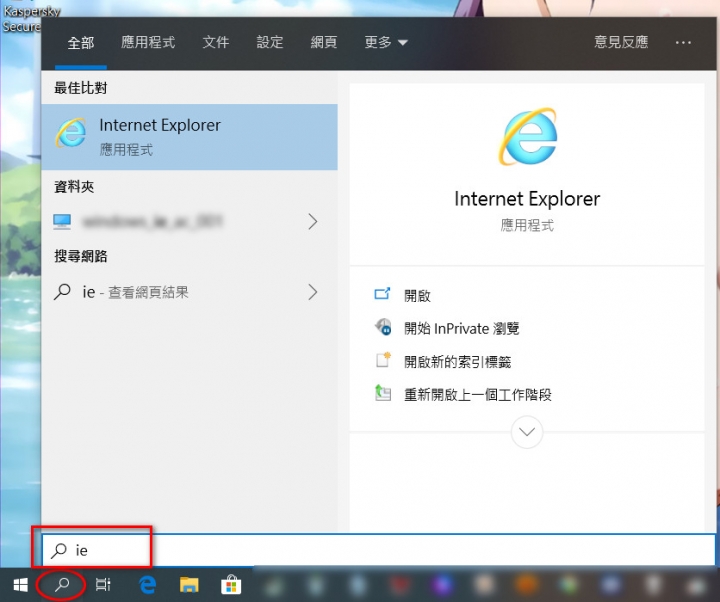Click the Internet Explorer icon in results list
Viewport: 720px width, 602px height.
(x=71, y=133)
